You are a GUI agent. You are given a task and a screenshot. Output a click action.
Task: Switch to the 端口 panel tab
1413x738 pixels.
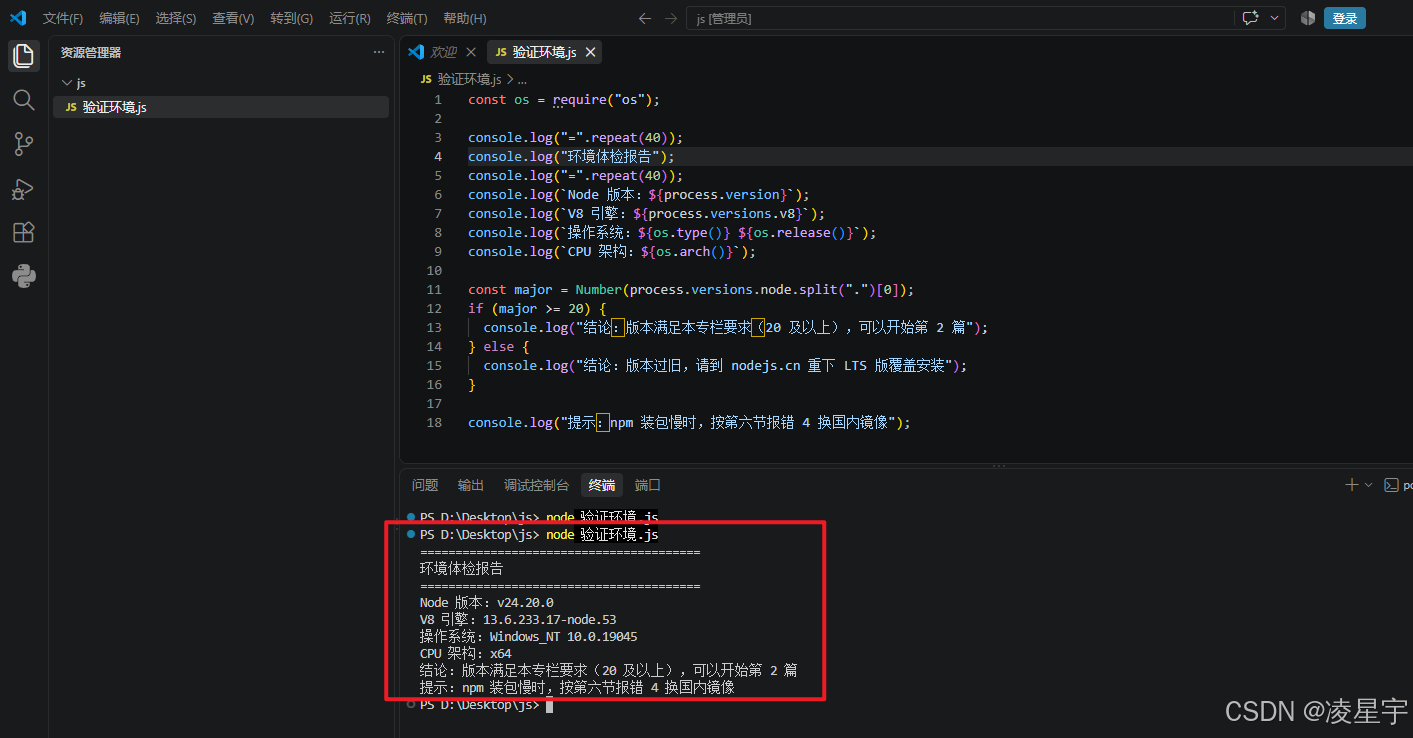pyautogui.click(x=648, y=485)
